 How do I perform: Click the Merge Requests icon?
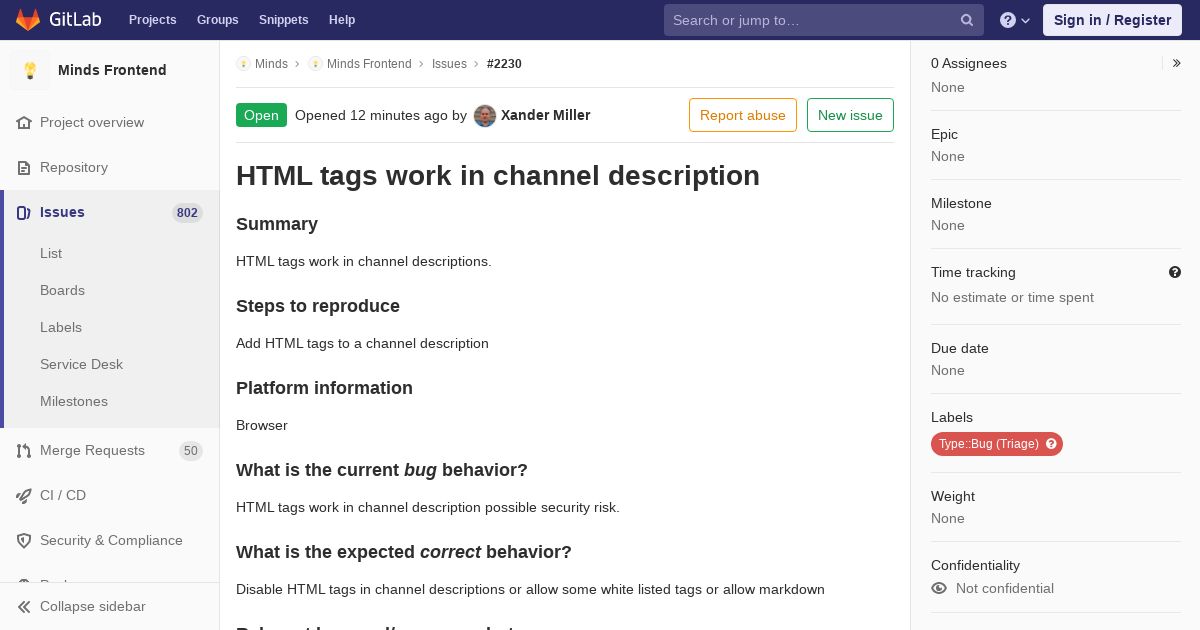(24, 451)
